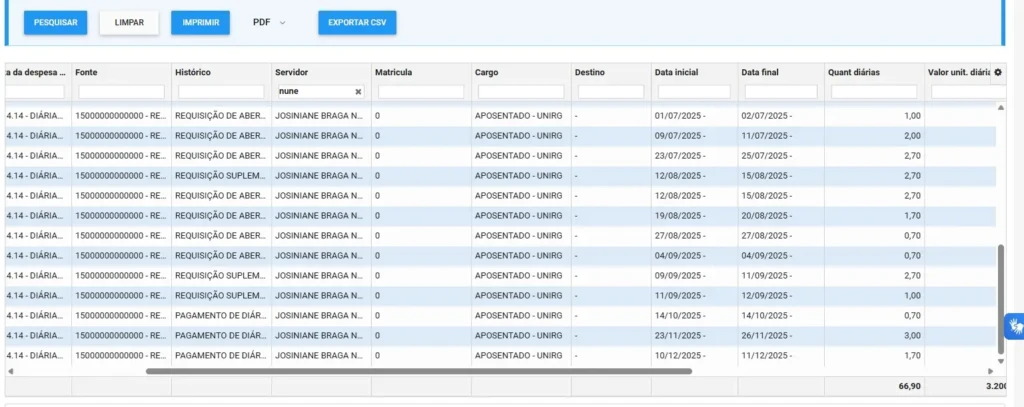The image size is (1024, 407).
Task: Click the horizontal scrollbar thumb
Action: pos(418,370)
